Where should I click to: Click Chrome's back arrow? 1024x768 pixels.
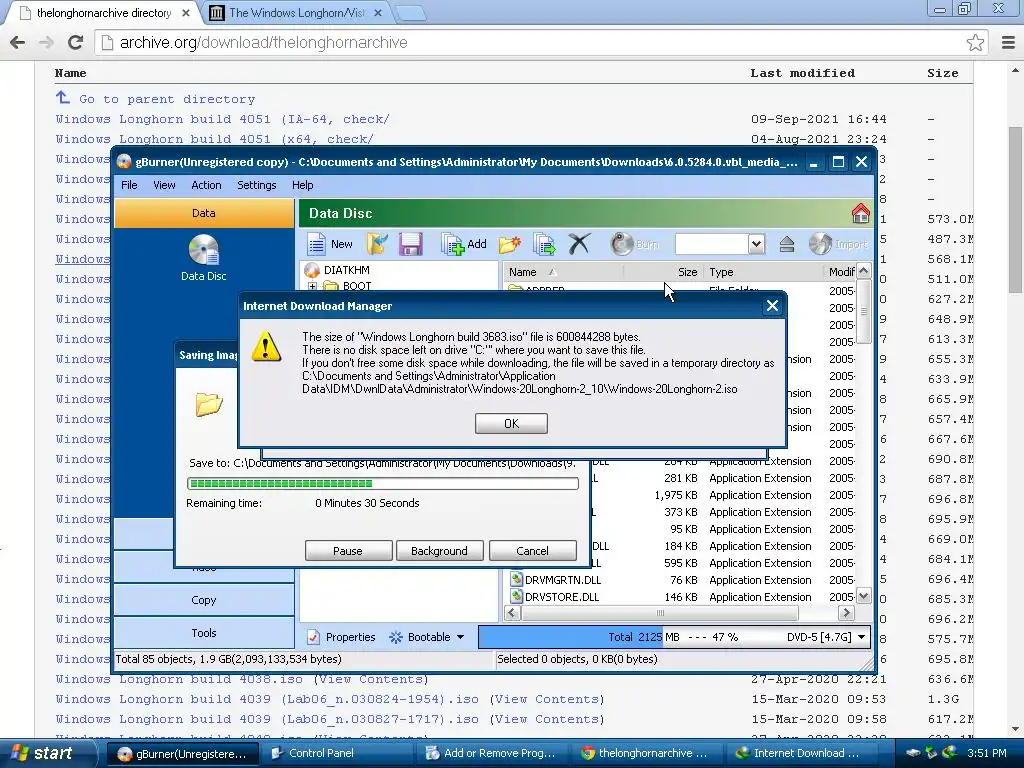pyautogui.click(x=18, y=42)
